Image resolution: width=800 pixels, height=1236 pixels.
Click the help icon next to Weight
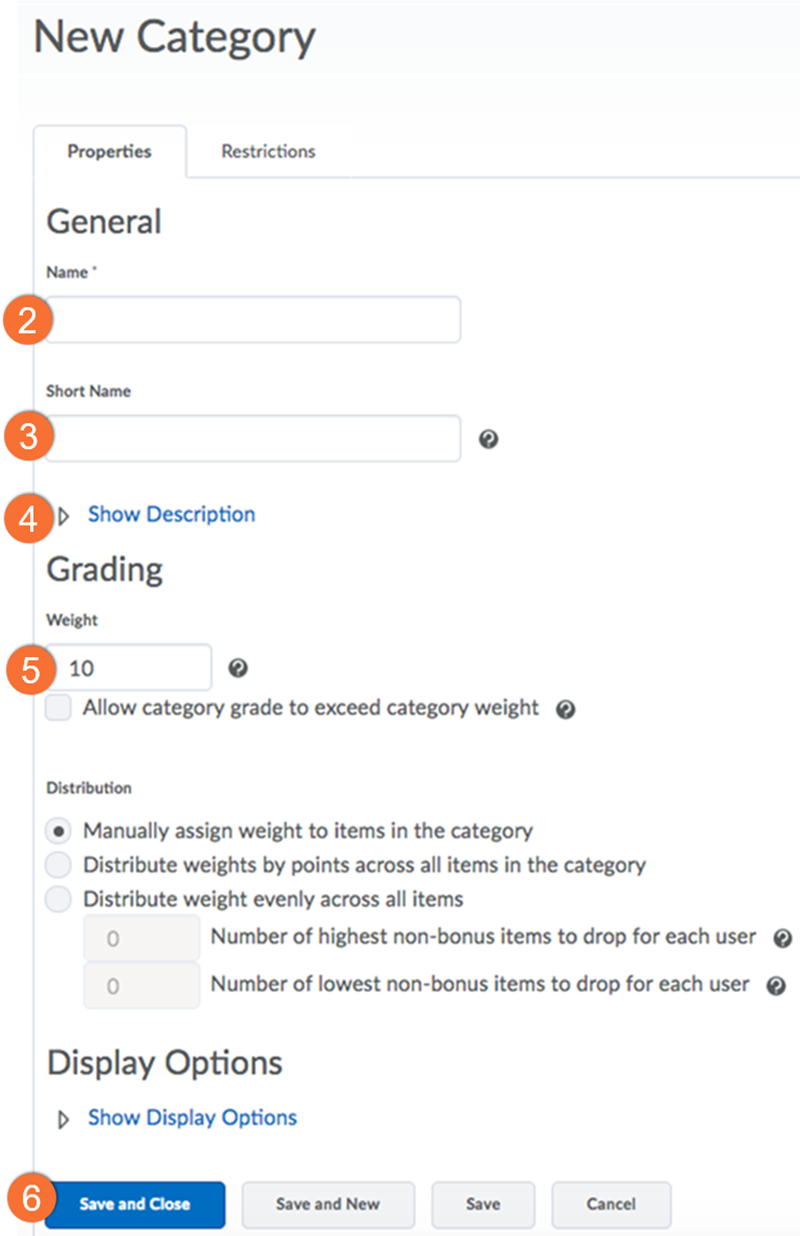pyautogui.click(x=238, y=668)
